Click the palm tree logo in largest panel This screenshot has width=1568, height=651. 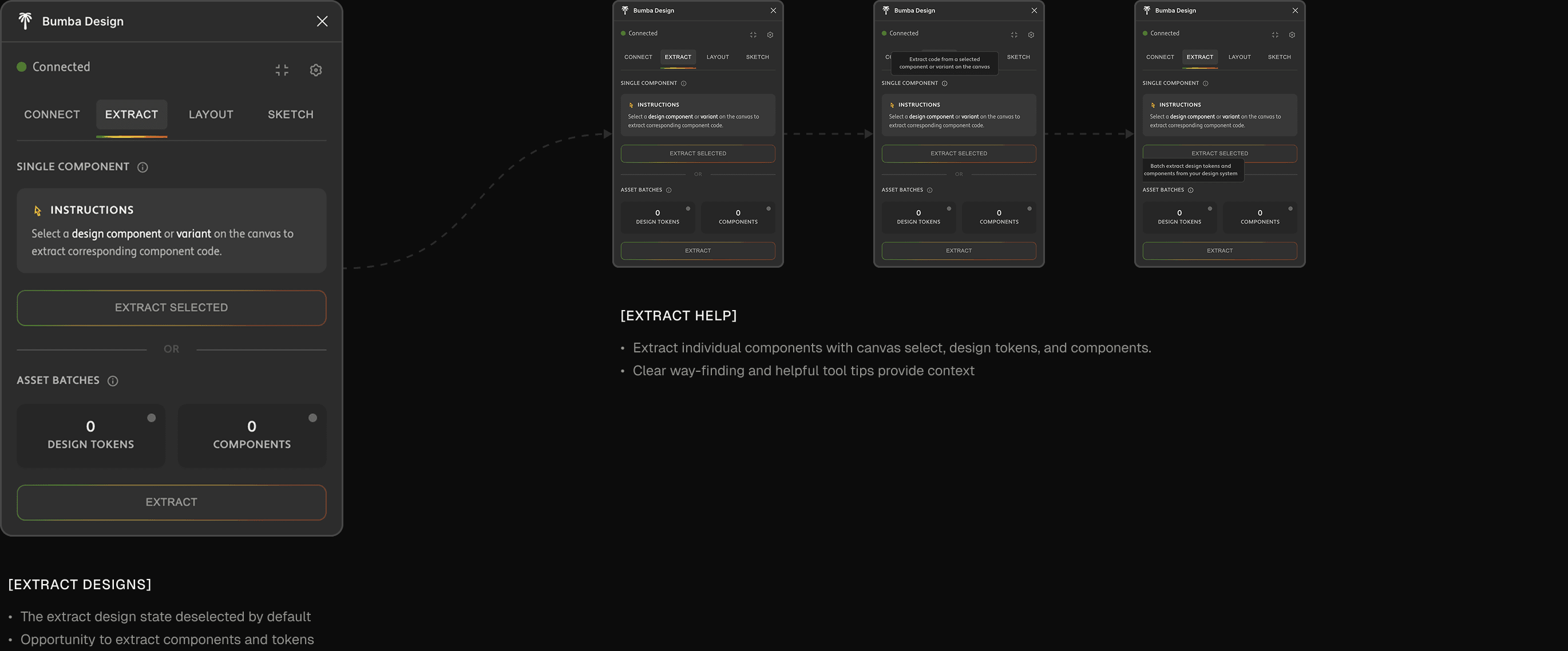25,21
